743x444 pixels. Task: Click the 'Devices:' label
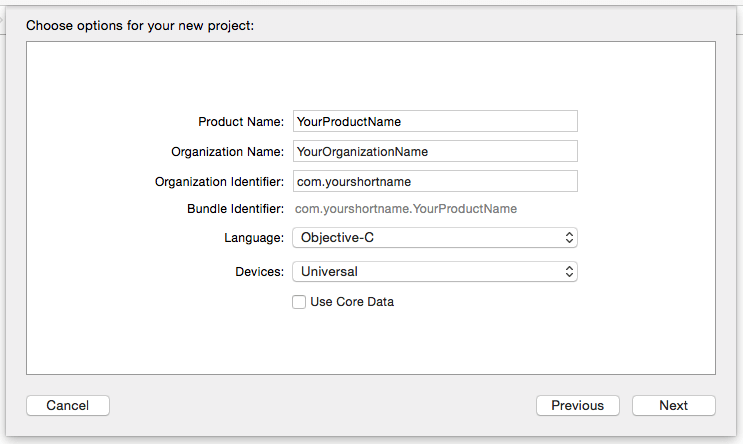tap(260, 272)
